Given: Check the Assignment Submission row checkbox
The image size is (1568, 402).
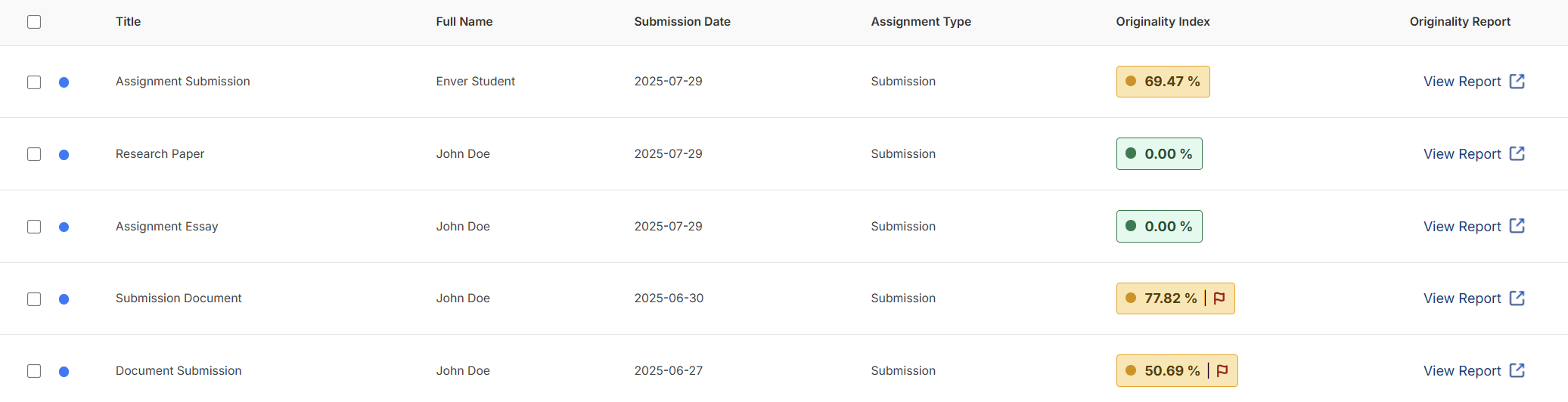Looking at the screenshot, I should (34, 82).
